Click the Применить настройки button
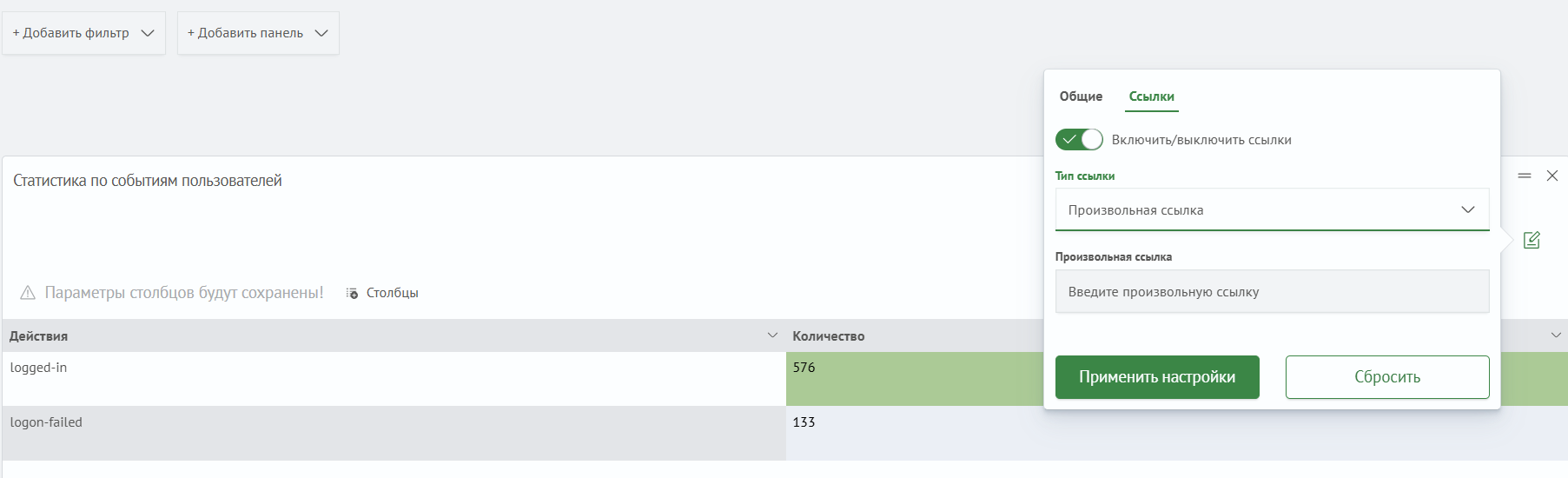Image resolution: width=1568 pixels, height=478 pixels. pos(1157,377)
